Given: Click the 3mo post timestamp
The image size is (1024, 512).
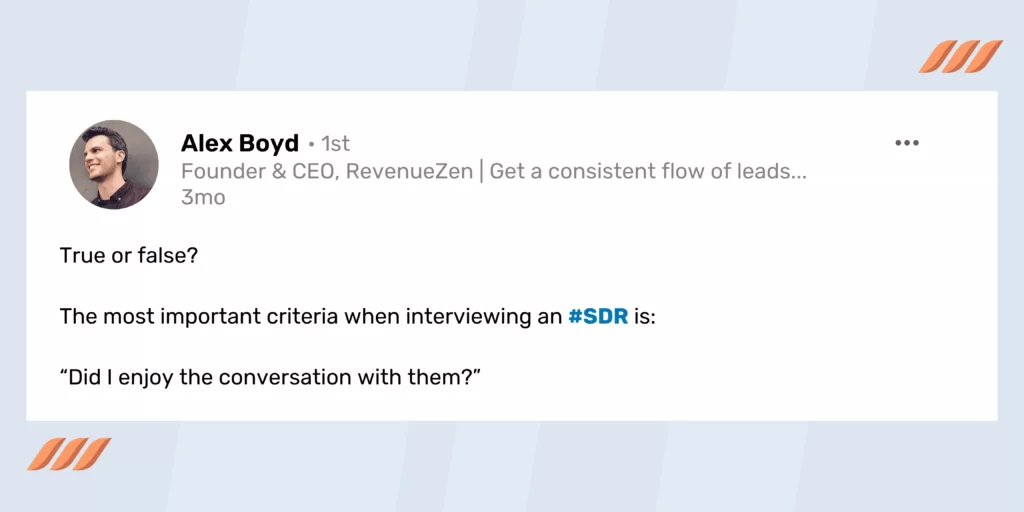Looking at the screenshot, I should tap(203, 198).
